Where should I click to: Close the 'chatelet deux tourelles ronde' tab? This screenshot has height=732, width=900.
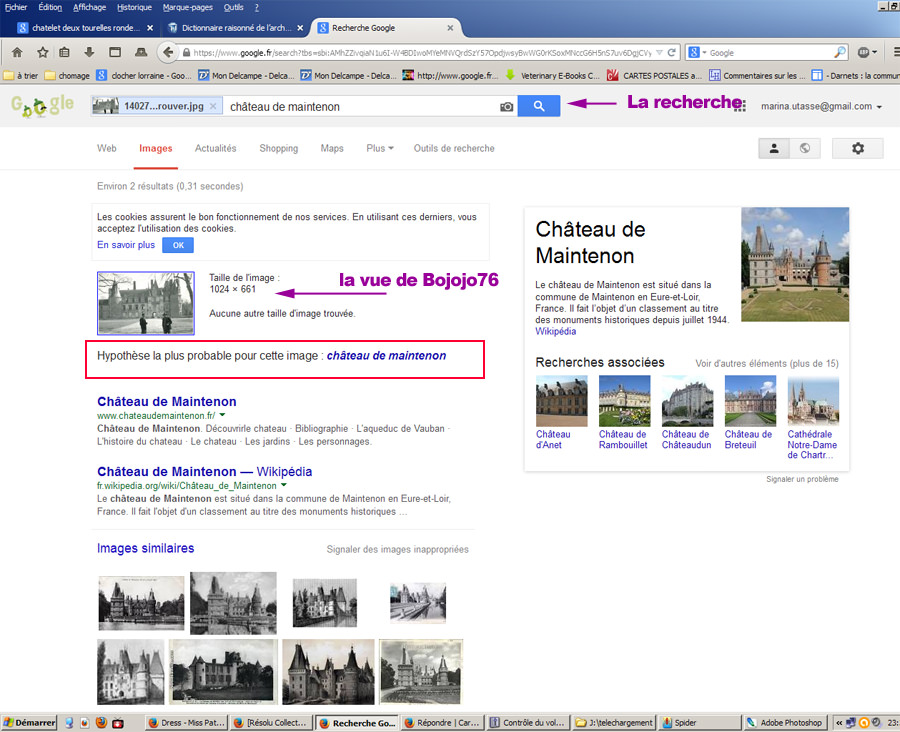150,28
